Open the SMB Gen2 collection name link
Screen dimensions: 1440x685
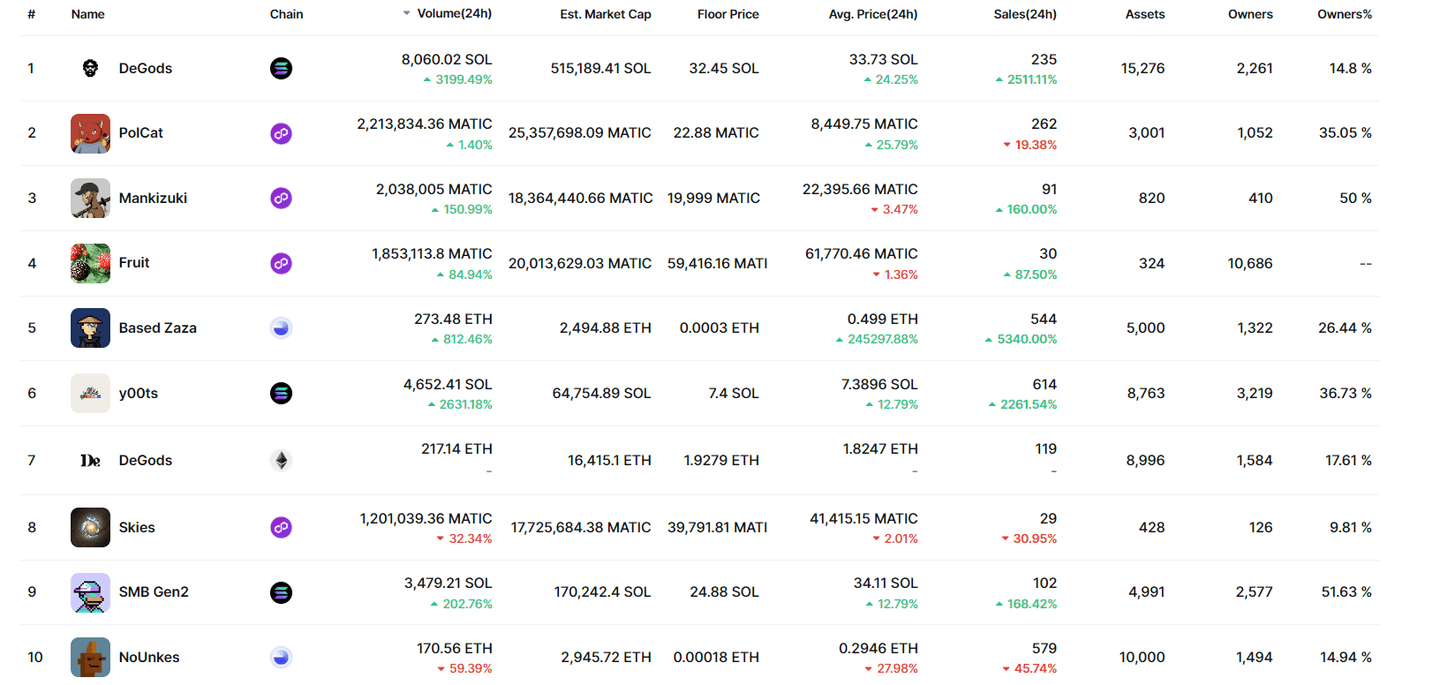pos(153,592)
